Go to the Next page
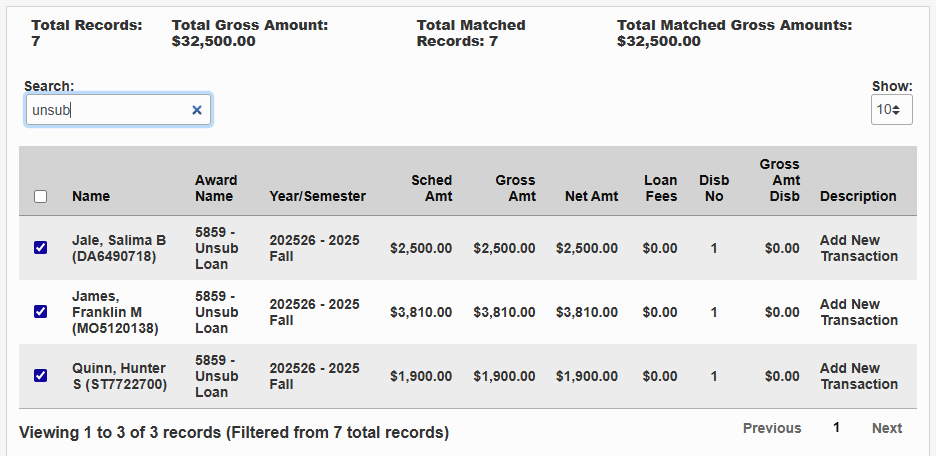This screenshot has height=456, width=936. 886,428
